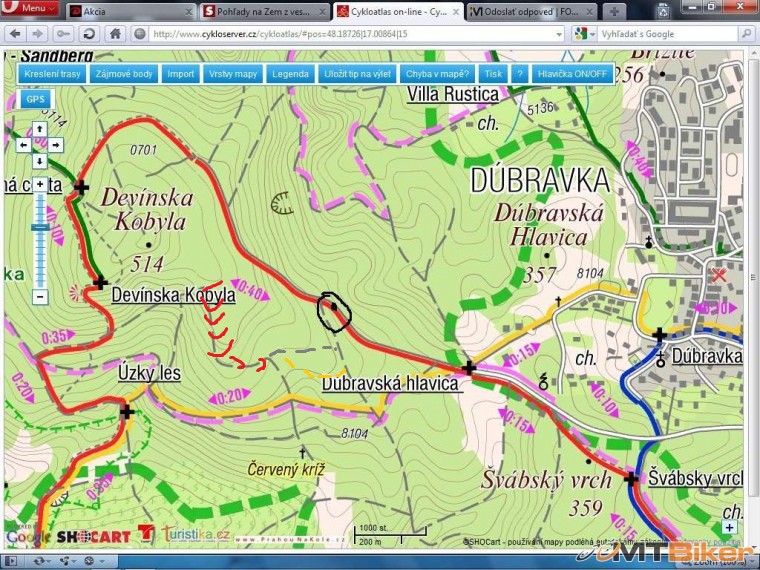Pan the map up with arrow
The height and width of the screenshot is (570, 760).
click(x=39, y=129)
